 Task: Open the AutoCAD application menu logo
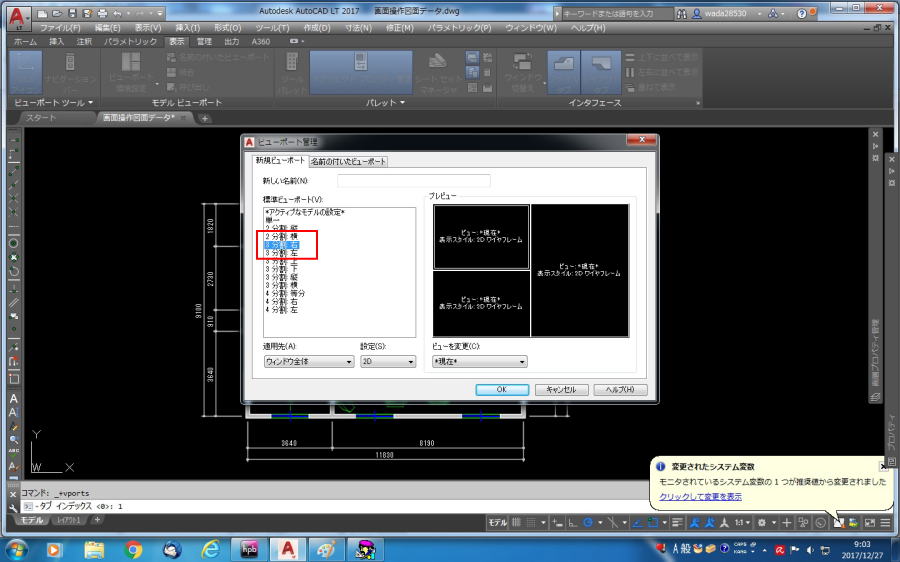(18, 17)
